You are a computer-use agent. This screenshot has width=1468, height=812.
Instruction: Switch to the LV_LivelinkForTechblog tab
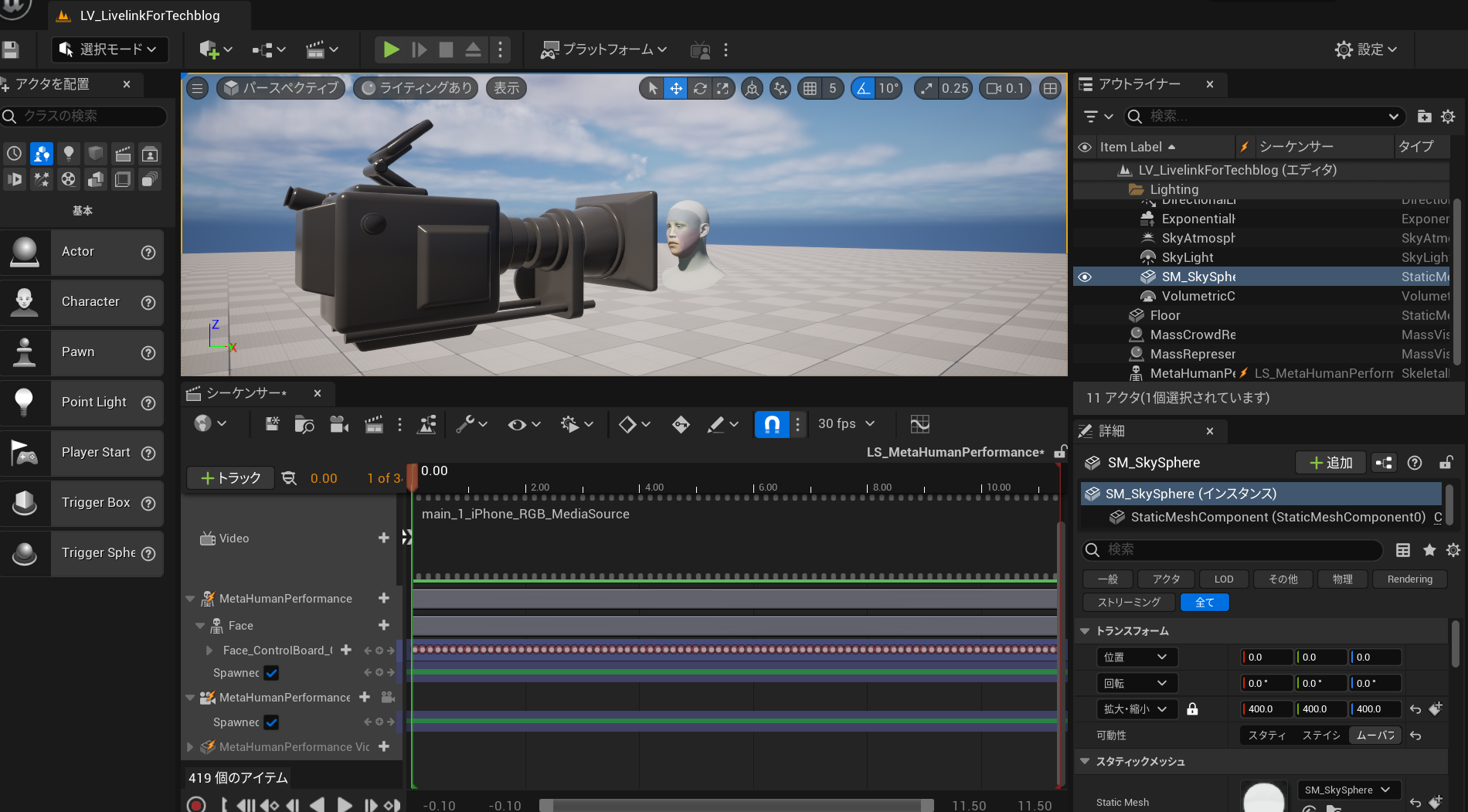[x=149, y=15]
